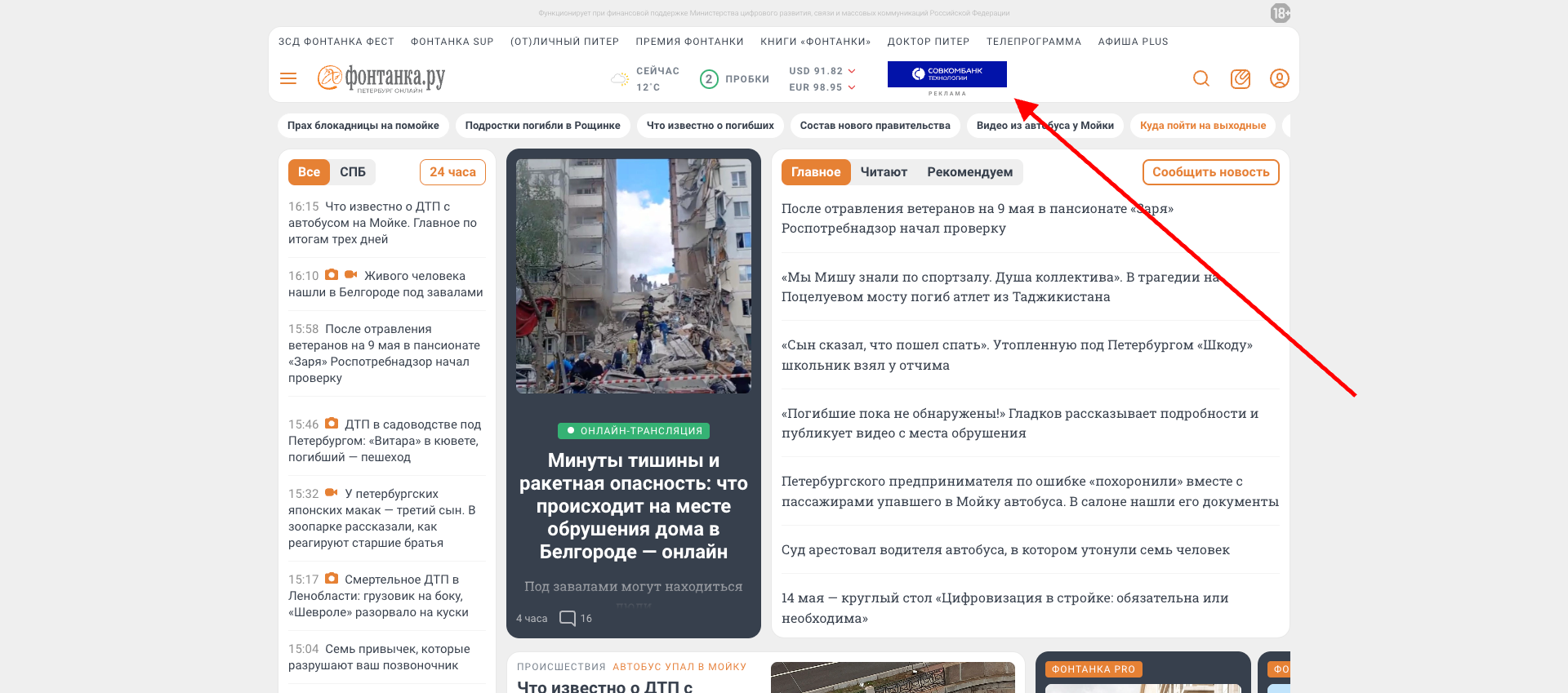The width and height of the screenshot is (1568, 693).
Task: Switch to the 'Рекомендуем' tab
Action: pyautogui.click(x=970, y=172)
